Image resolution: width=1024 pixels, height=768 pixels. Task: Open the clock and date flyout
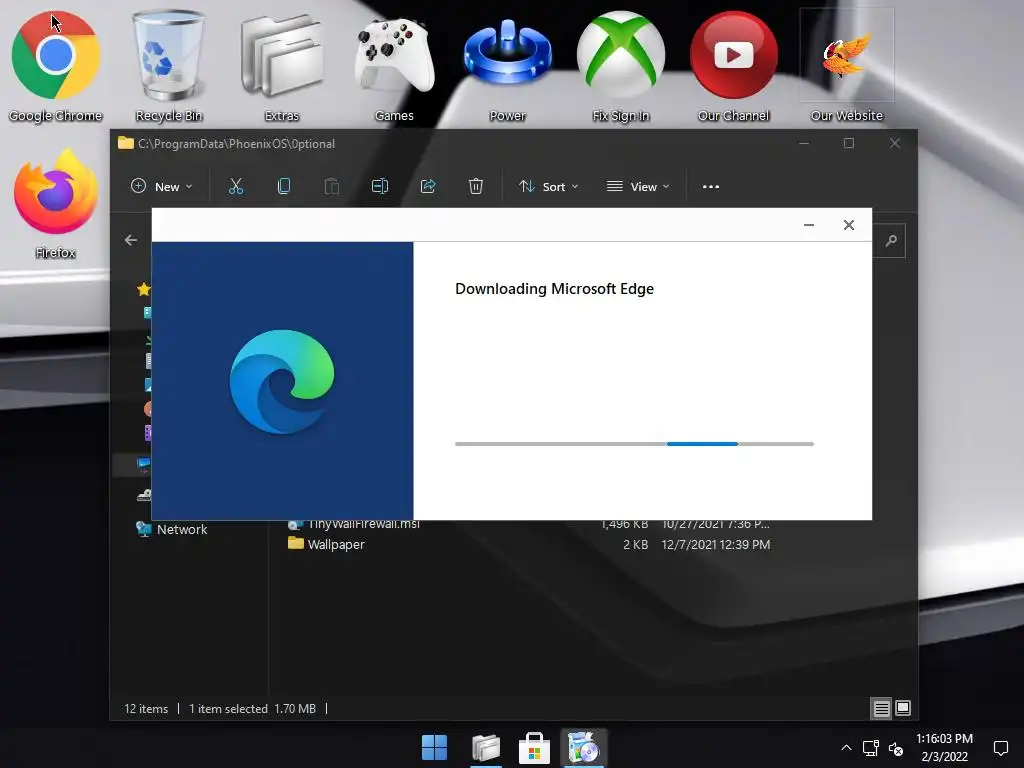click(x=944, y=748)
